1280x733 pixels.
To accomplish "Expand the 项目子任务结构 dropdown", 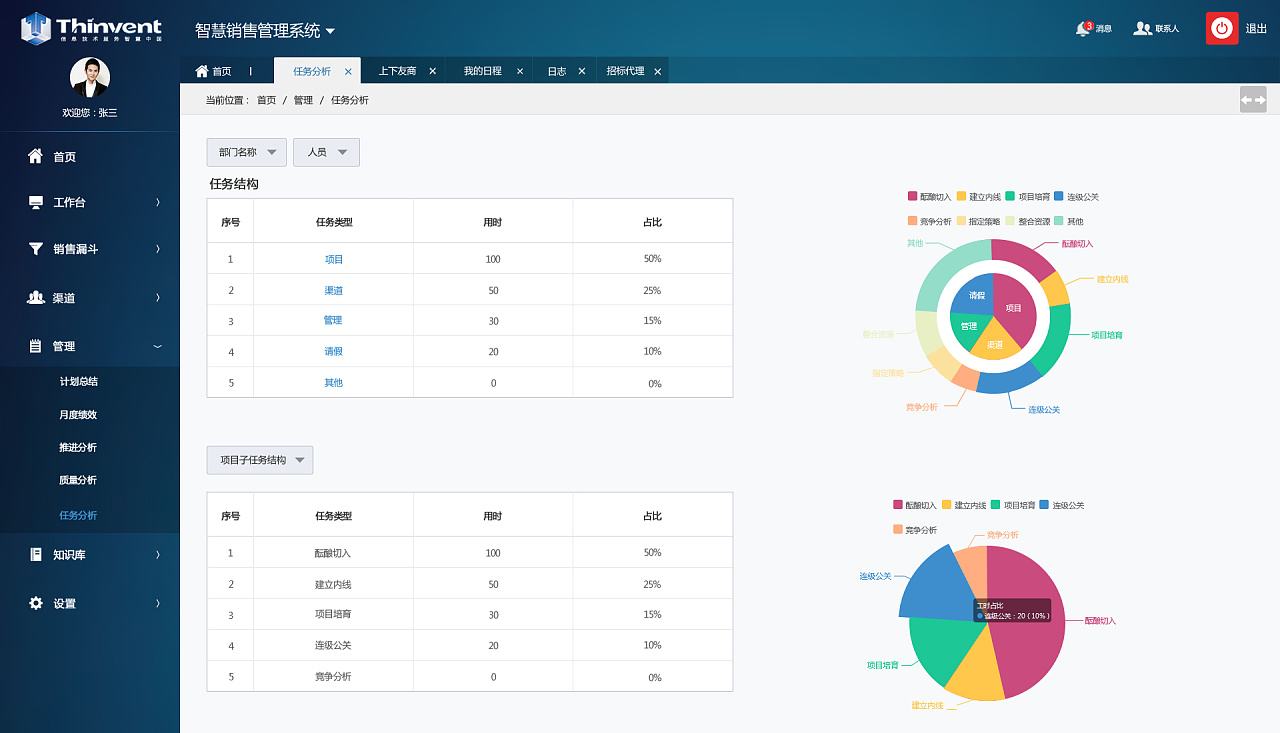I will pyautogui.click(x=260, y=460).
